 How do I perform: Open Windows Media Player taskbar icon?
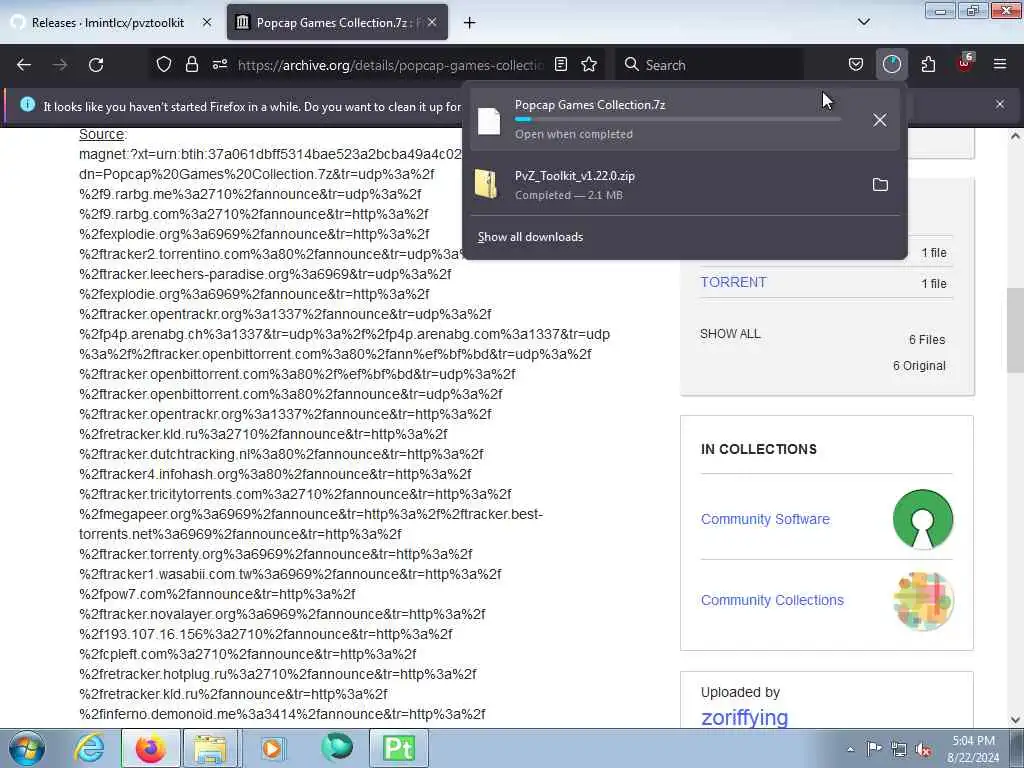[272, 748]
